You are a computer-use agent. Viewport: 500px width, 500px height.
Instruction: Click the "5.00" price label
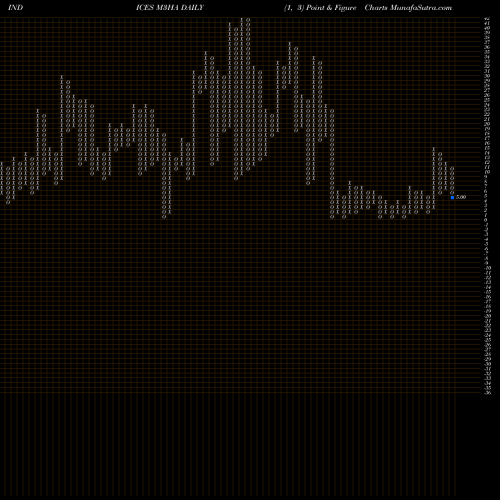(461, 197)
